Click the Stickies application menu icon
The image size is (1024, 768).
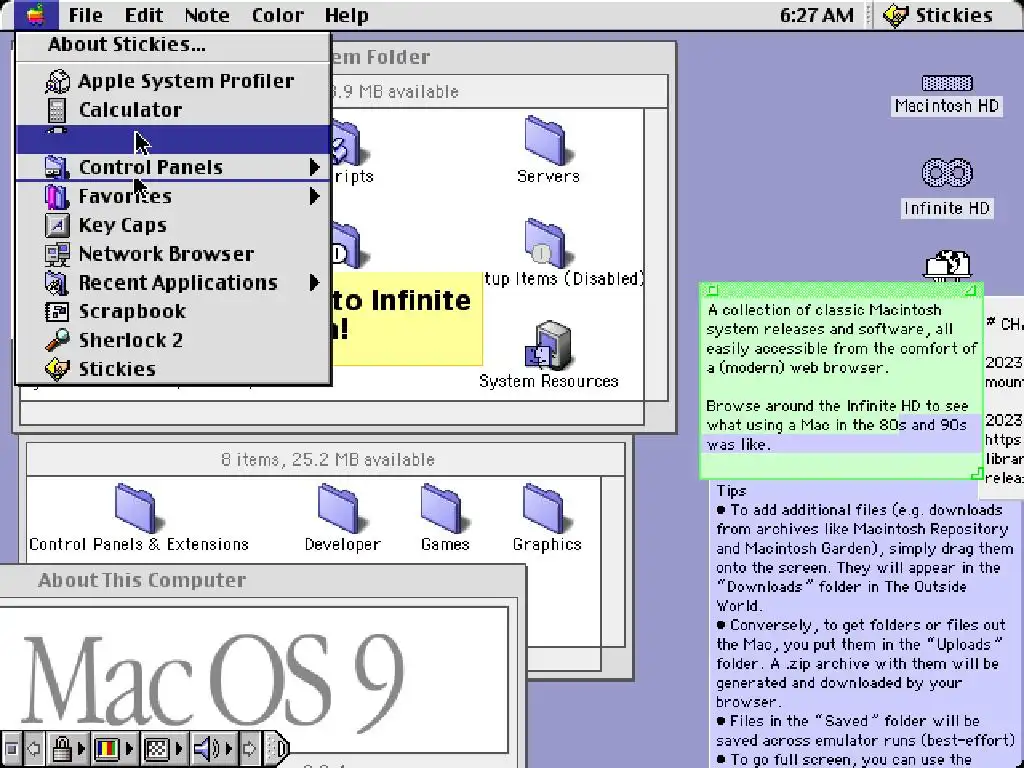(x=895, y=15)
